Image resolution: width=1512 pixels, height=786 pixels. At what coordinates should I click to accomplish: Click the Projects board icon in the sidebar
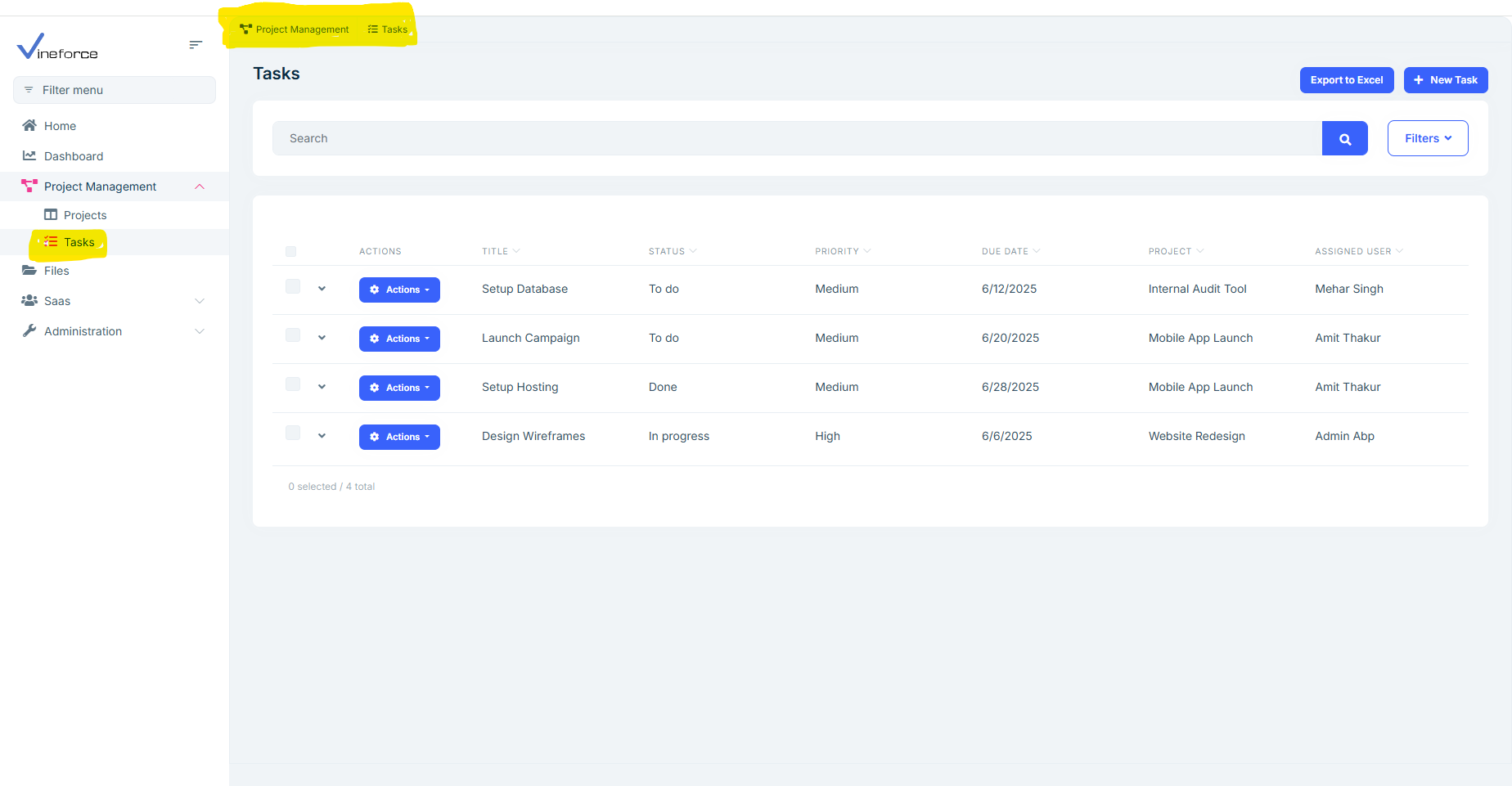[x=51, y=214]
